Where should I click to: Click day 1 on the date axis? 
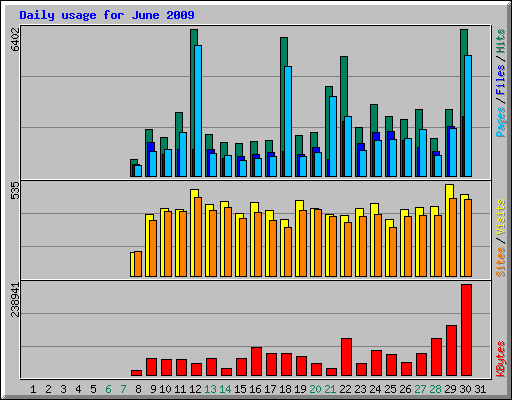point(33,389)
